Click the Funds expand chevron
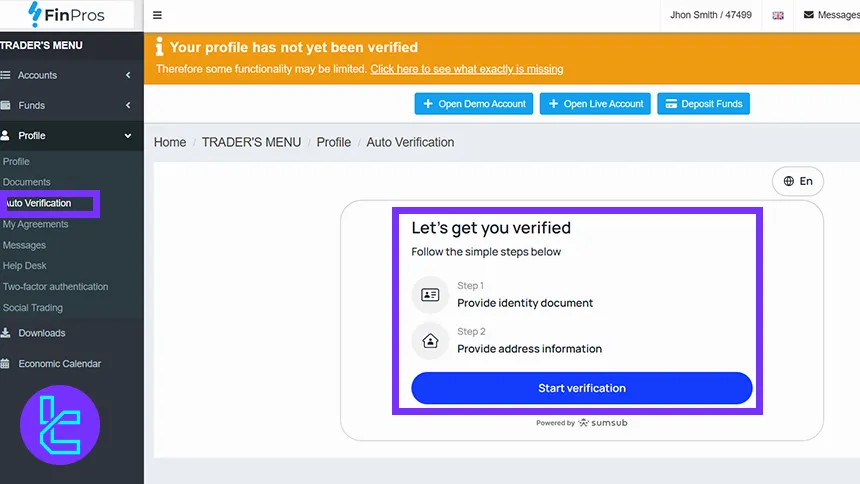 pos(128,105)
